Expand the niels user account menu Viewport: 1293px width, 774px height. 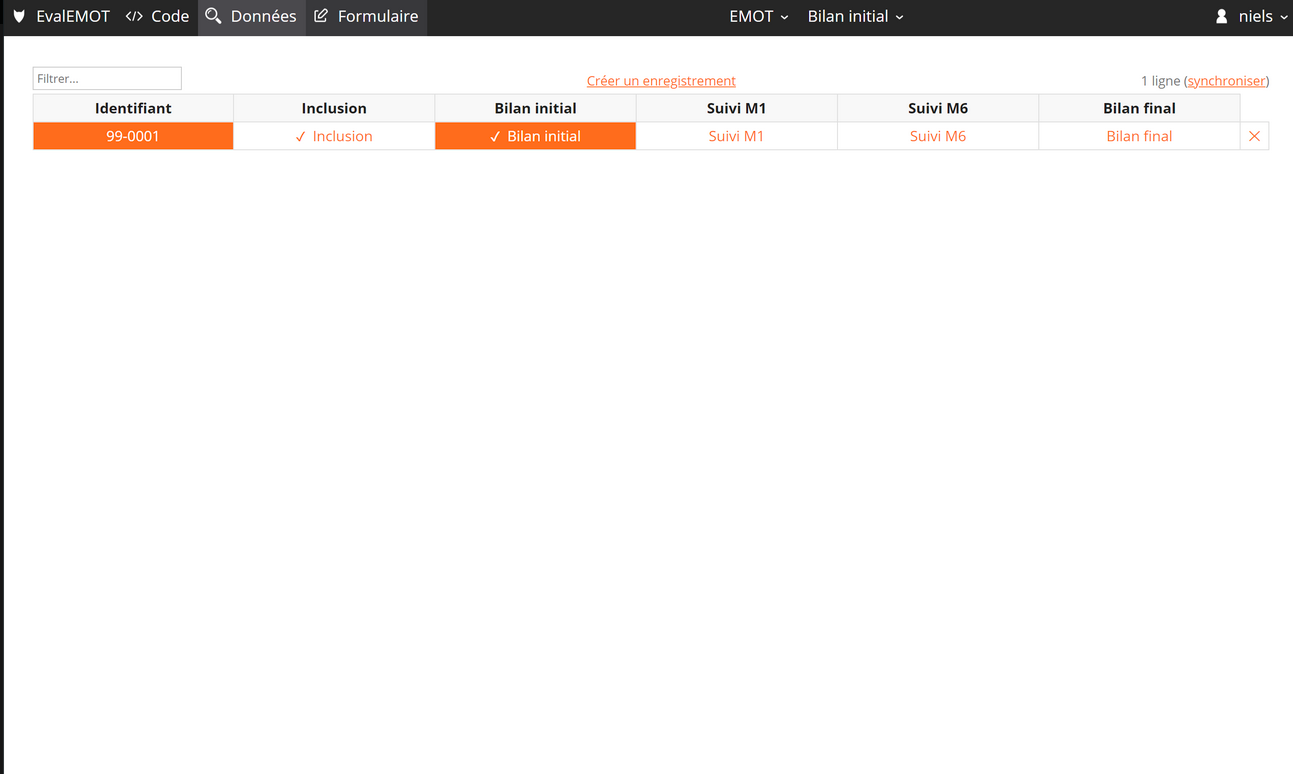[x=1262, y=17]
